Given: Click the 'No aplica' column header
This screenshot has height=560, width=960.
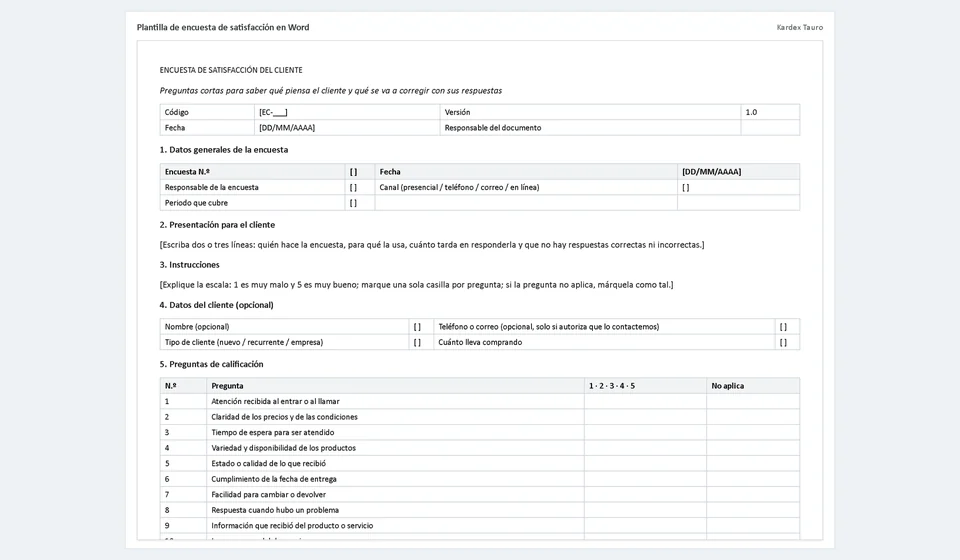Looking at the screenshot, I should [x=753, y=386].
